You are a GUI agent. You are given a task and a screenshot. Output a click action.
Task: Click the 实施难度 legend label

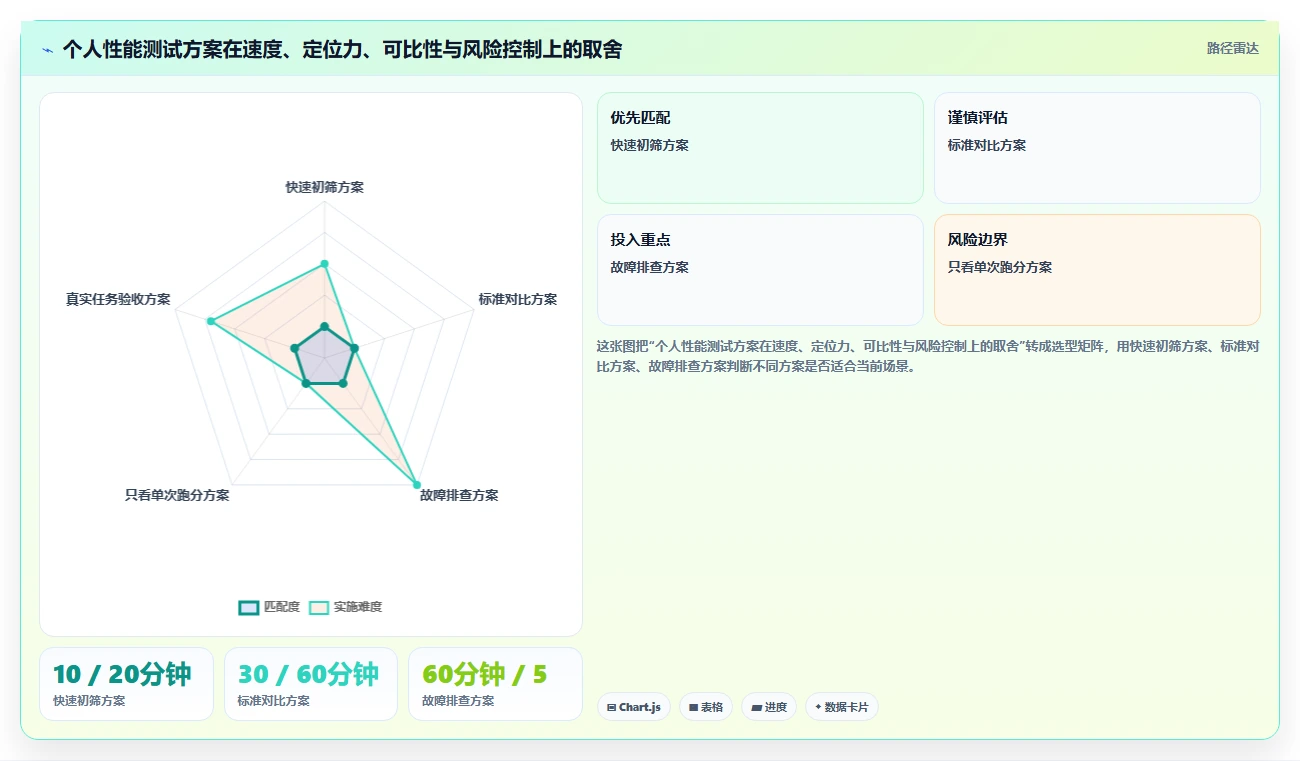click(358, 607)
